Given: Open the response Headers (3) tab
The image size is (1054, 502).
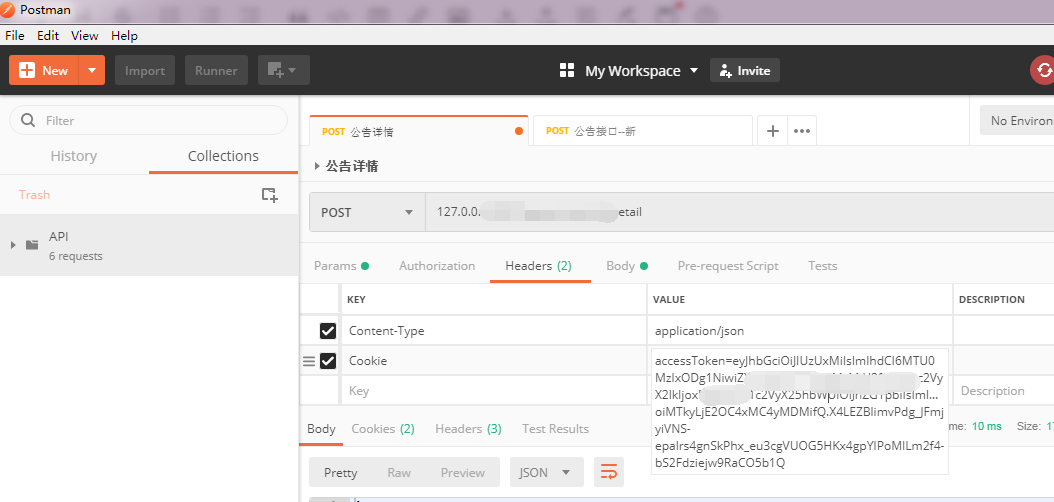Looking at the screenshot, I should coord(469,429).
